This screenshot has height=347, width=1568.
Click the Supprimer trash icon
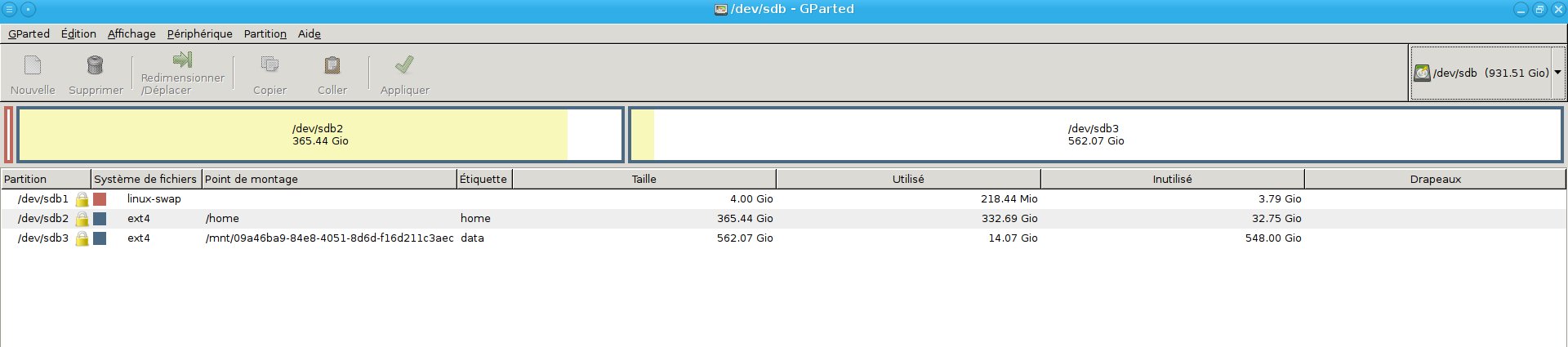(x=96, y=65)
